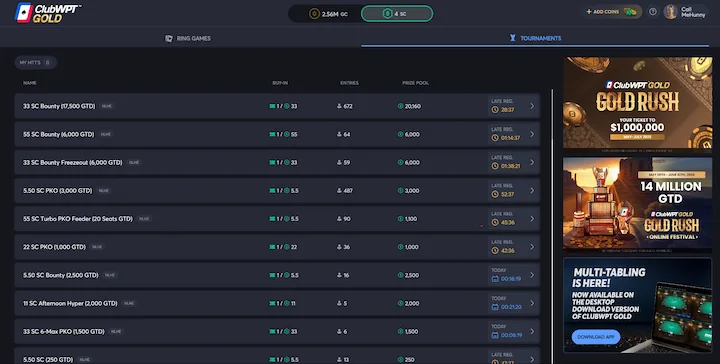Switch to the 4 SC sweeps coins balance

397,14
